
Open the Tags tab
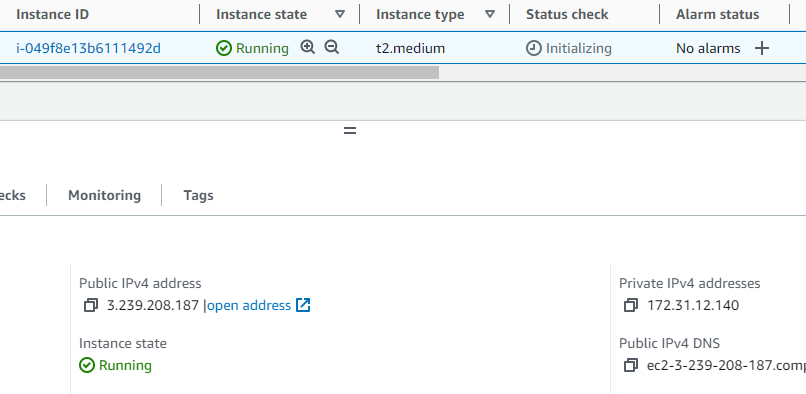click(198, 195)
